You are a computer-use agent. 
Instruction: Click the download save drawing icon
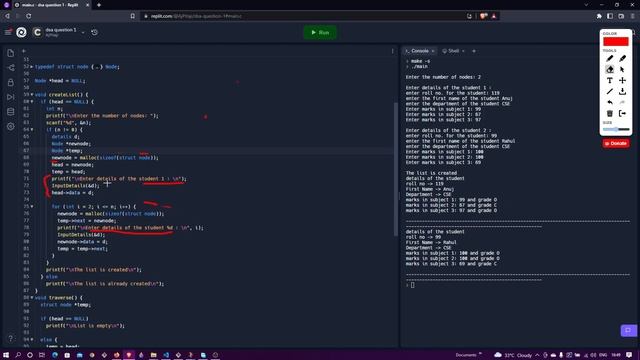[x=622, y=91]
